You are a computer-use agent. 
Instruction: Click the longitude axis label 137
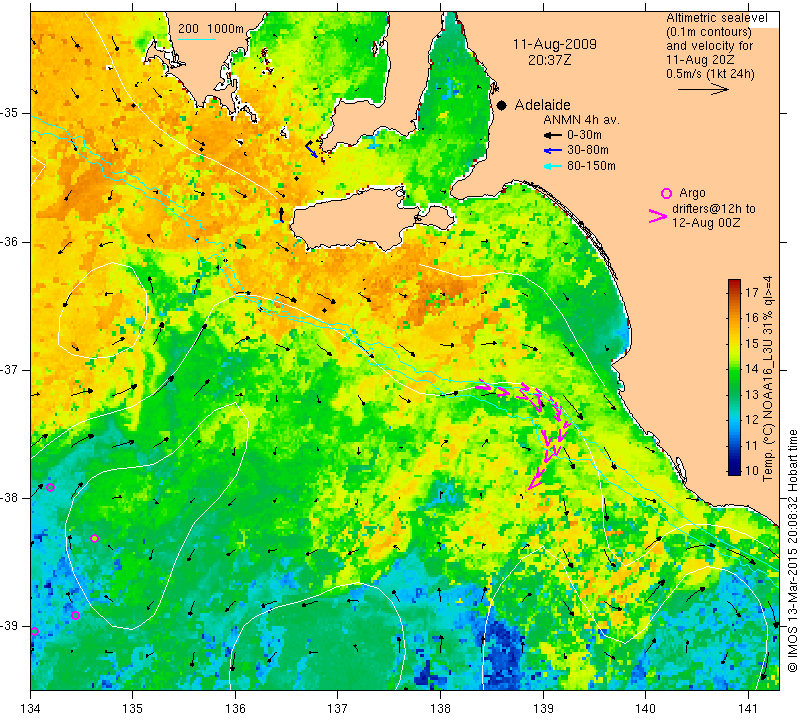coord(338,709)
